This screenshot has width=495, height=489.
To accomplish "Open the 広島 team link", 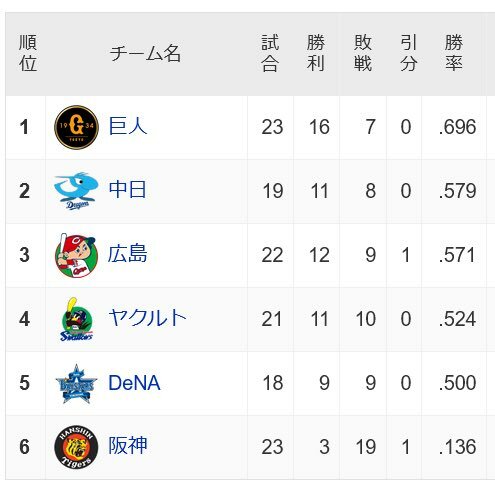I will (127, 254).
